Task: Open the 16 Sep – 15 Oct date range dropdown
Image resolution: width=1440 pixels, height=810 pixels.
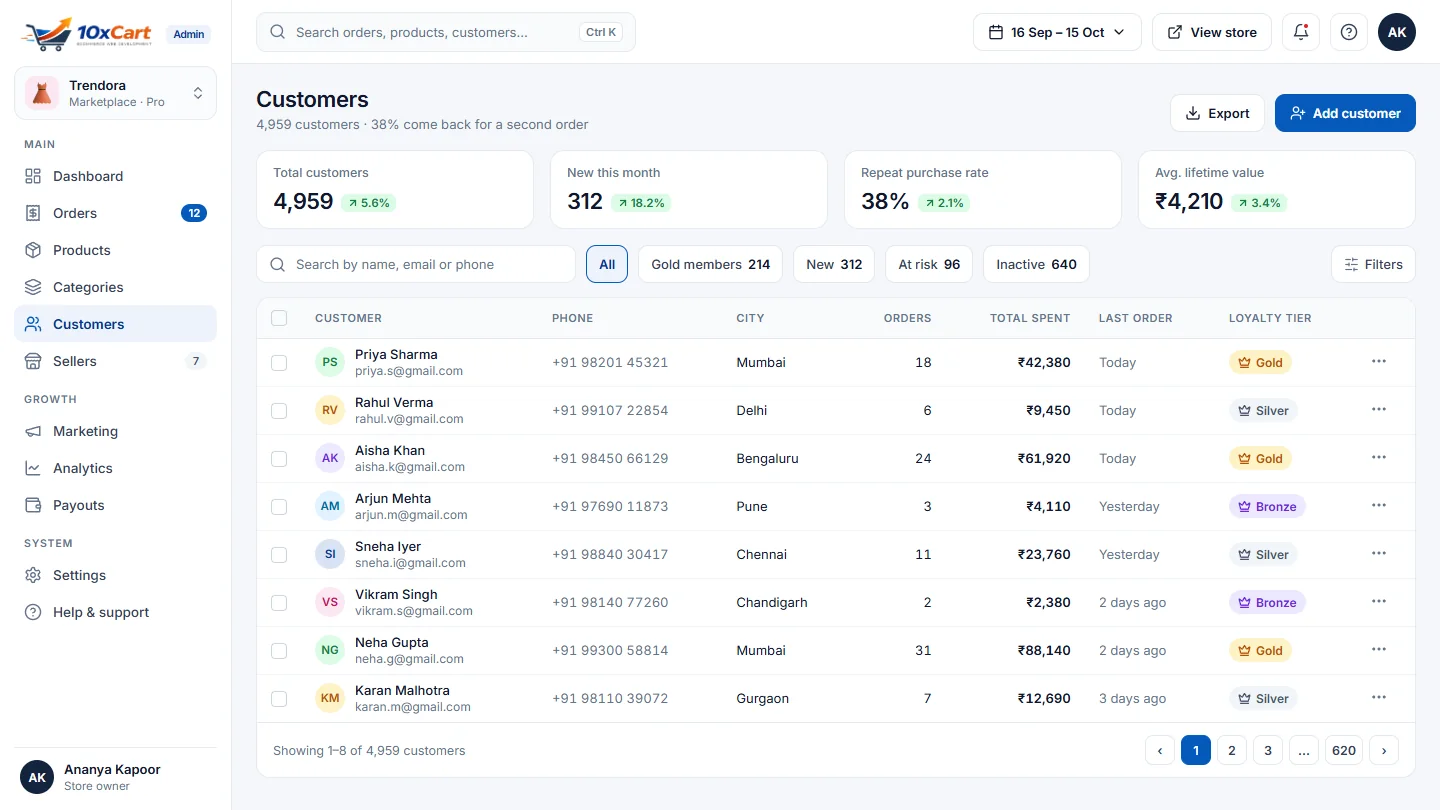Action: pos(1057,32)
